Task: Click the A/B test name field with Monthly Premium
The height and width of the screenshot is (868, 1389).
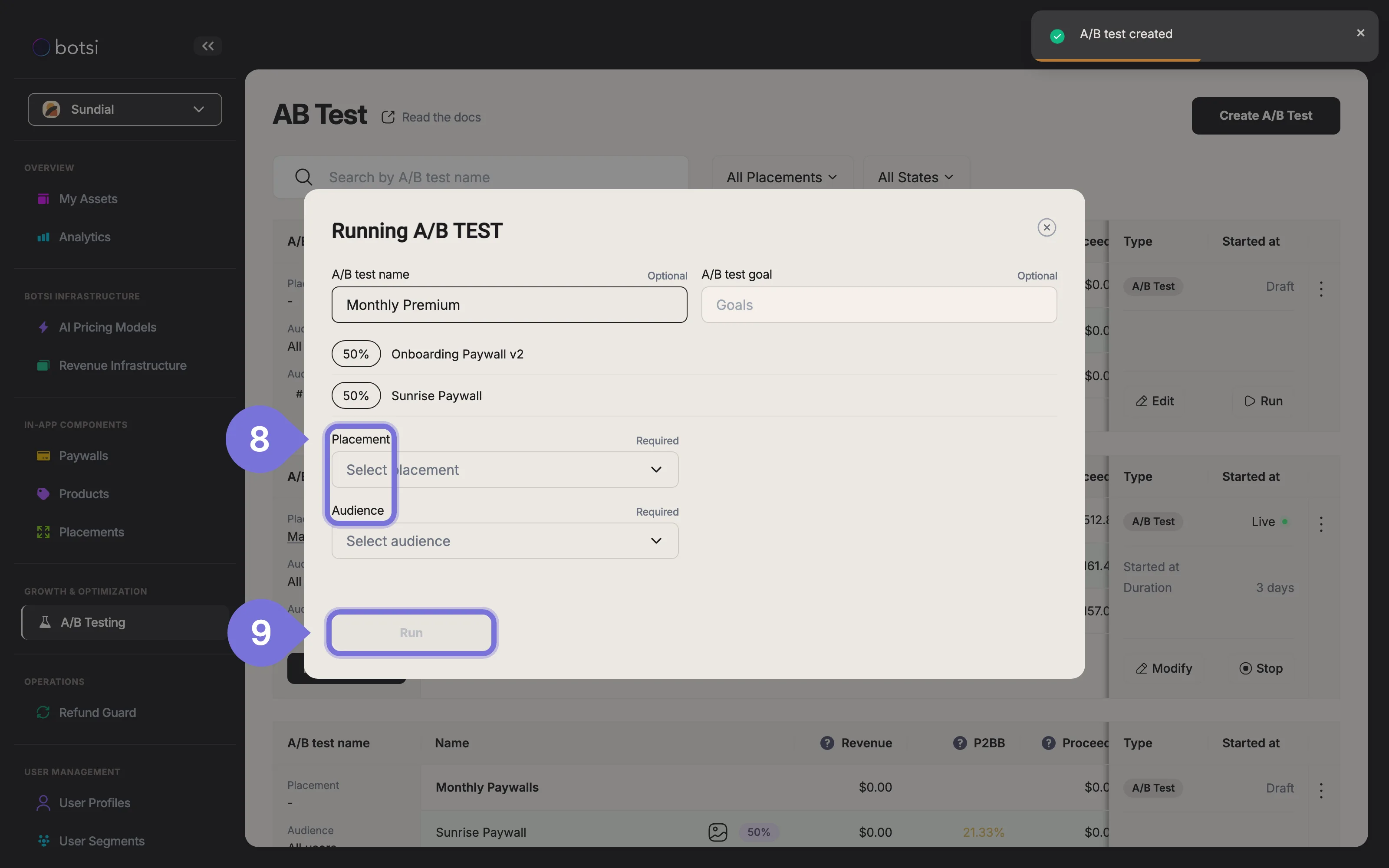Action: point(509,305)
